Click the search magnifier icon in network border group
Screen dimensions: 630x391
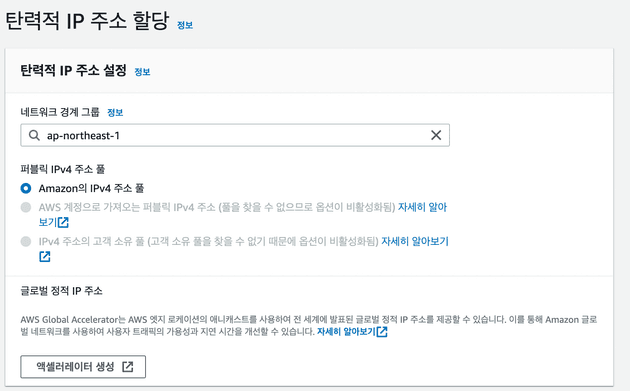tap(34, 135)
